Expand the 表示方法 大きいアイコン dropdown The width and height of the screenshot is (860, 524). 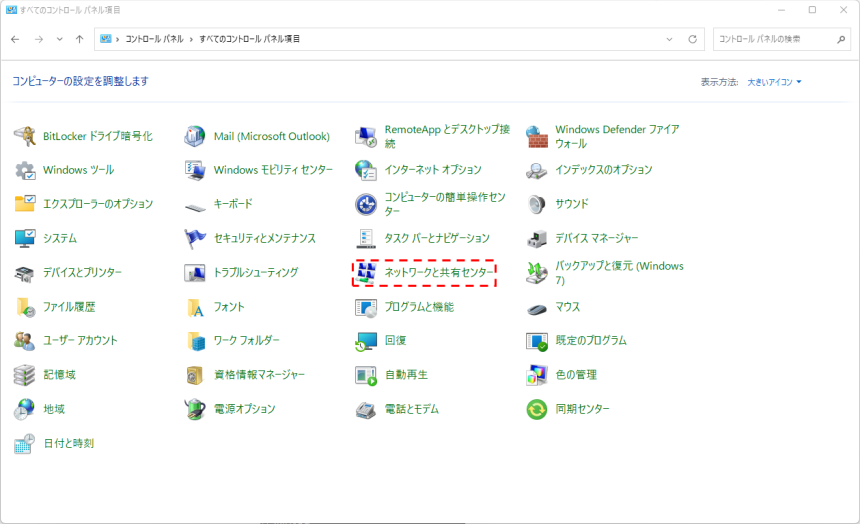(x=774, y=82)
